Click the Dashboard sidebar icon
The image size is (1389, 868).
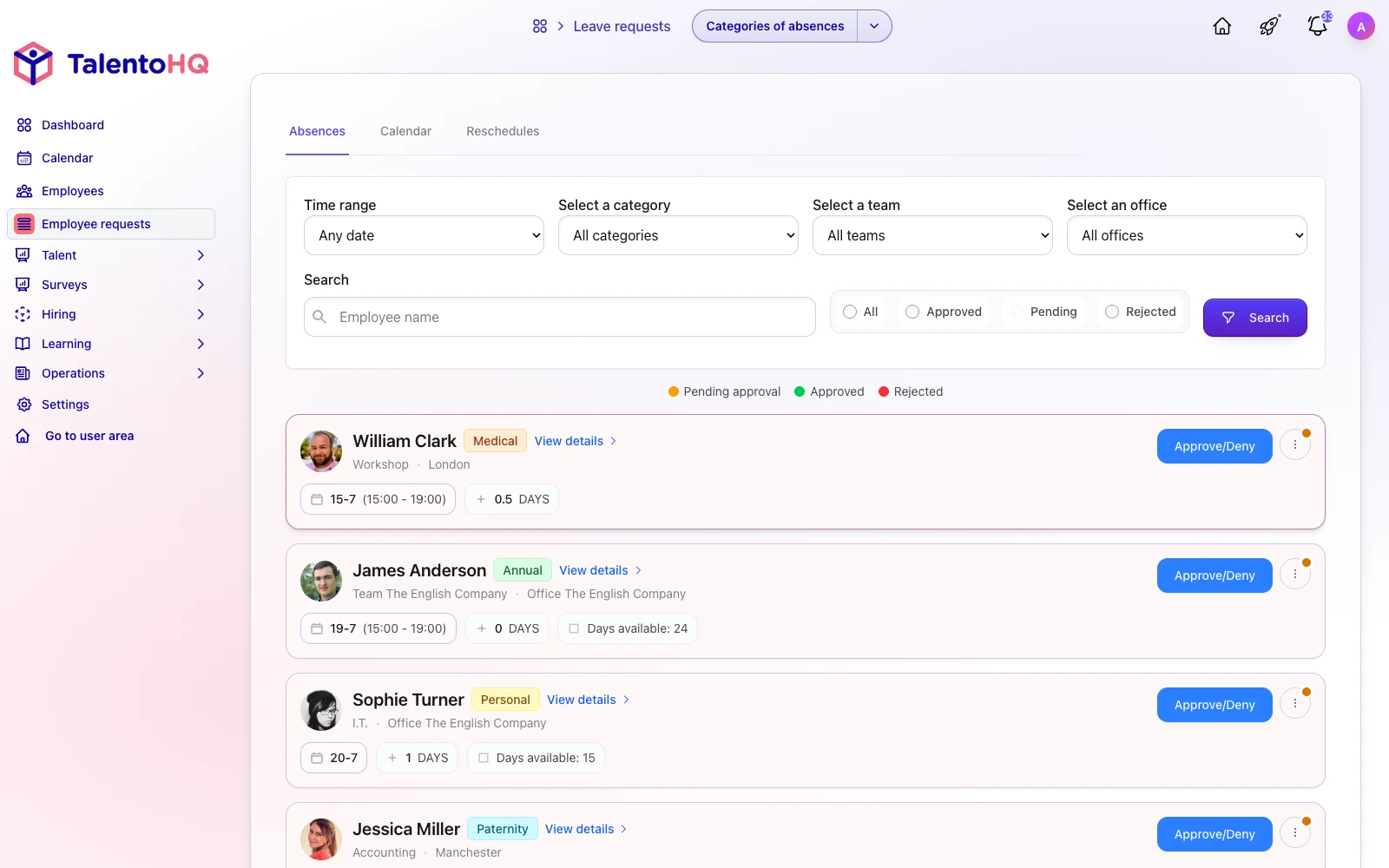(24, 125)
